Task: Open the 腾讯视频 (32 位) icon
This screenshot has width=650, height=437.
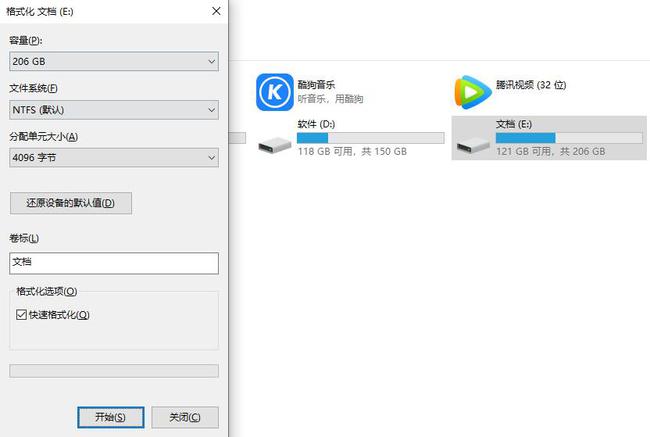Action: click(x=473, y=92)
